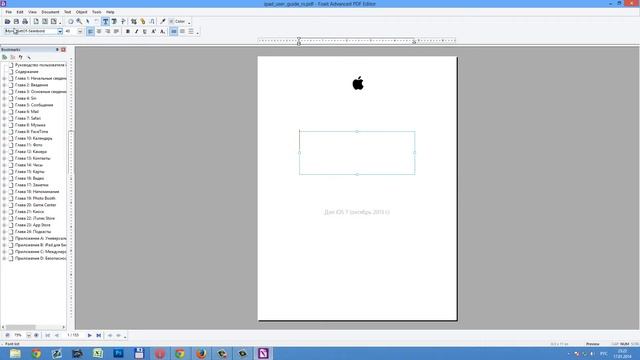The image size is (640, 360).
Task: Click the Foxit PDF Editor taskbar icon
Action: pyautogui.click(x=263, y=353)
